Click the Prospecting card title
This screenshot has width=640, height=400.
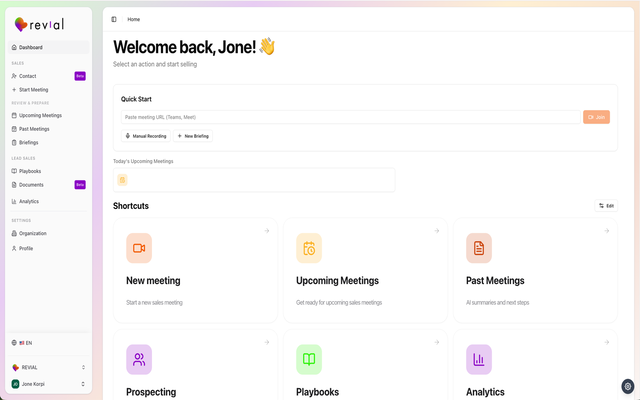[151, 392]
